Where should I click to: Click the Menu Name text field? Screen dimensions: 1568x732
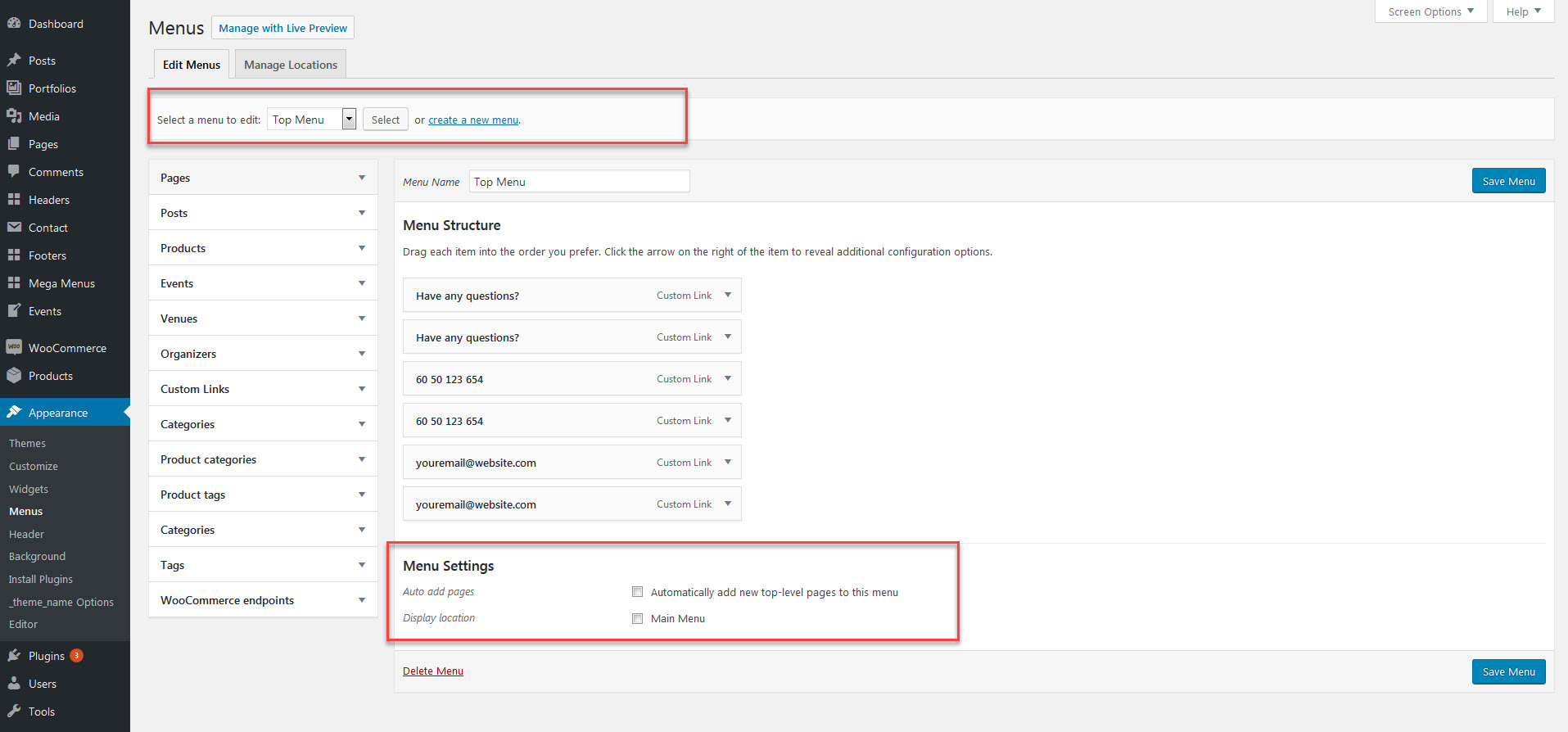579,182
